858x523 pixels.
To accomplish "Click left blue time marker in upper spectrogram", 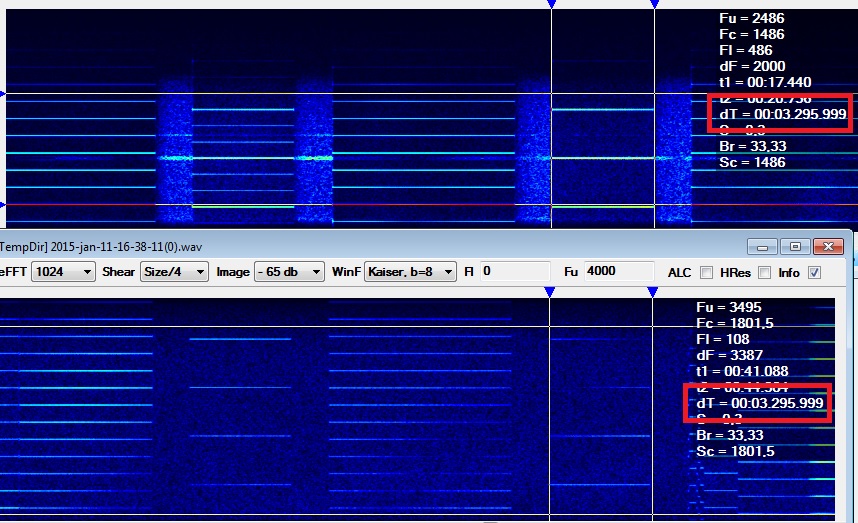I will pos(551,5).
